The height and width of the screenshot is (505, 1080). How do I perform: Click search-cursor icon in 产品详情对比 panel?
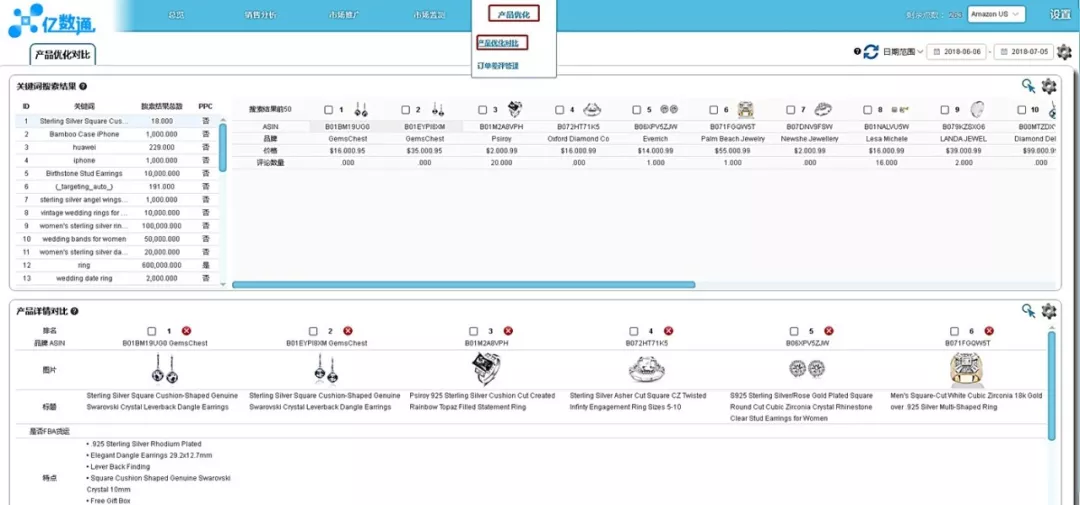pos(1028,311)
